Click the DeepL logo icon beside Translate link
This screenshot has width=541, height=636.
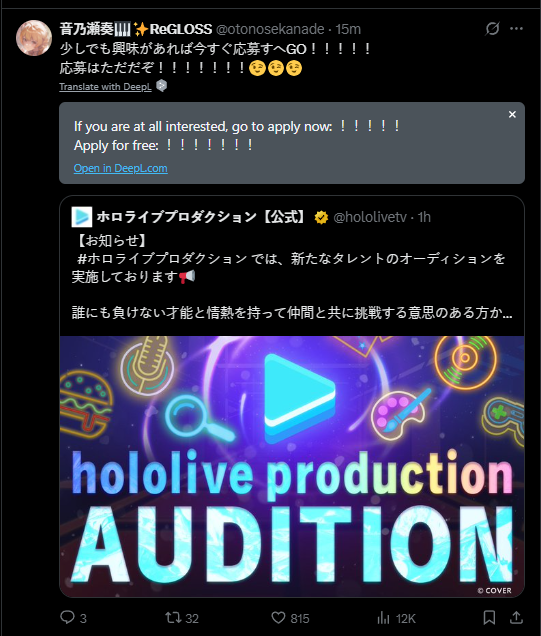coord(161,86)
